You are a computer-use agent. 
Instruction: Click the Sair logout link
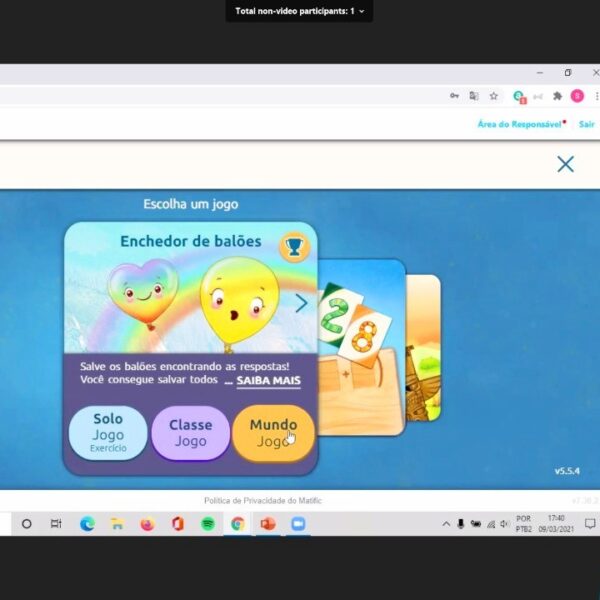point(586,124)
